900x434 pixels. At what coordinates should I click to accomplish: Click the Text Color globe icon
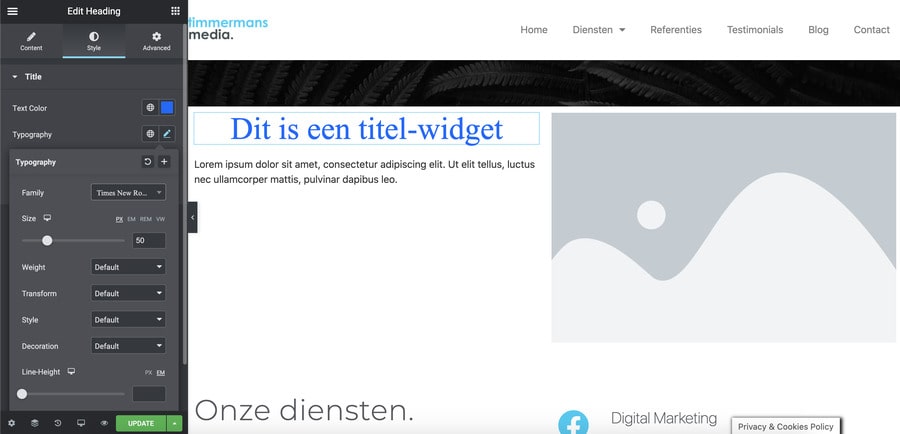click(150, 107)
